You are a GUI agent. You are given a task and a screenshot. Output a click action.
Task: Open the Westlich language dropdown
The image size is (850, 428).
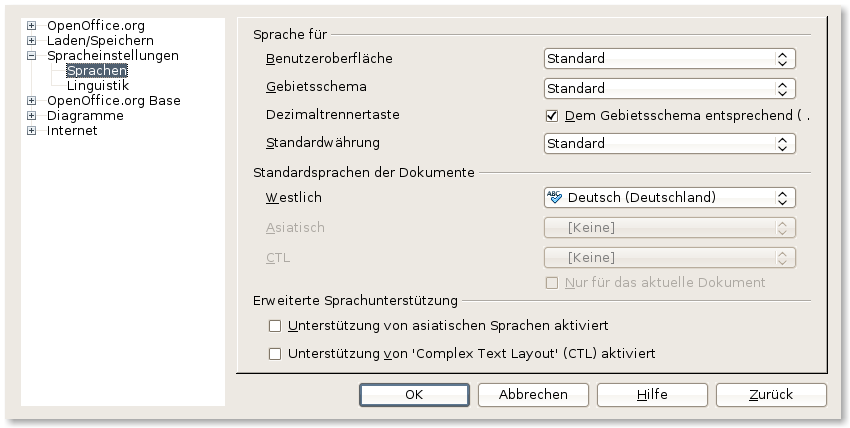(670, 197)
